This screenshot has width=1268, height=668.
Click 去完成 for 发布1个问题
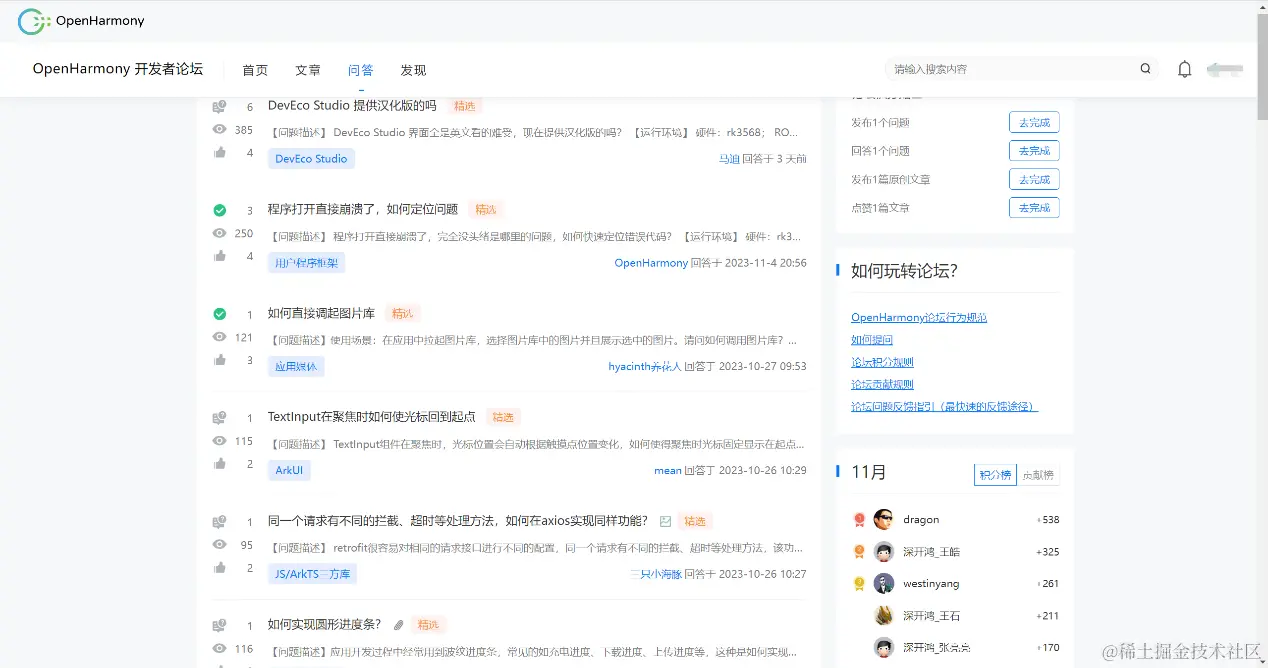1034,123
